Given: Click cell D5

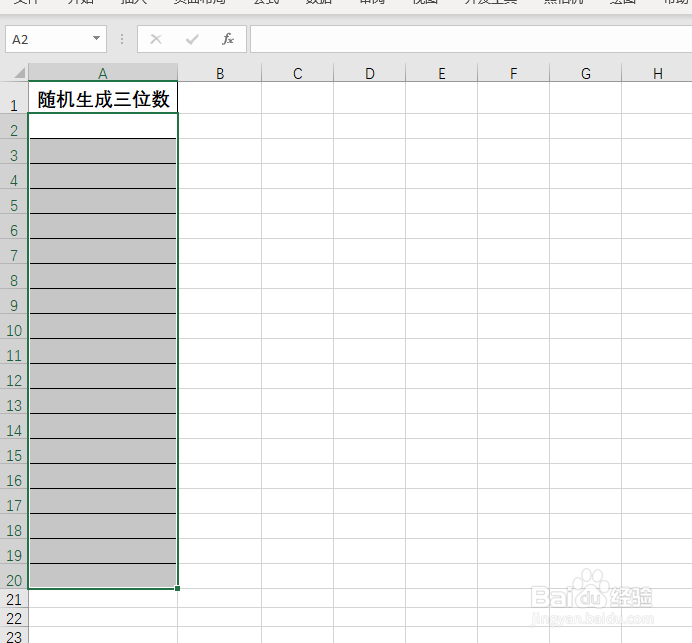Looking at the screenshot, I should point(369,201).
